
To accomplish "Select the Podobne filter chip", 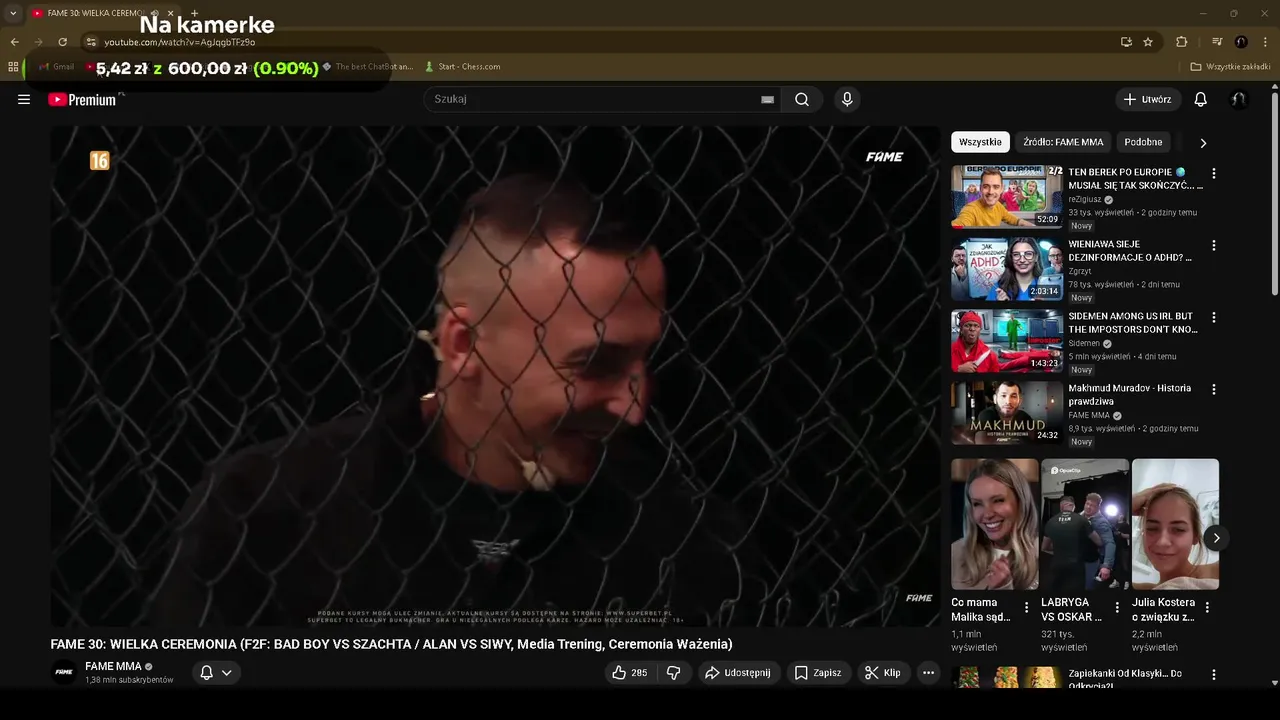I will tap(1143, 142).
